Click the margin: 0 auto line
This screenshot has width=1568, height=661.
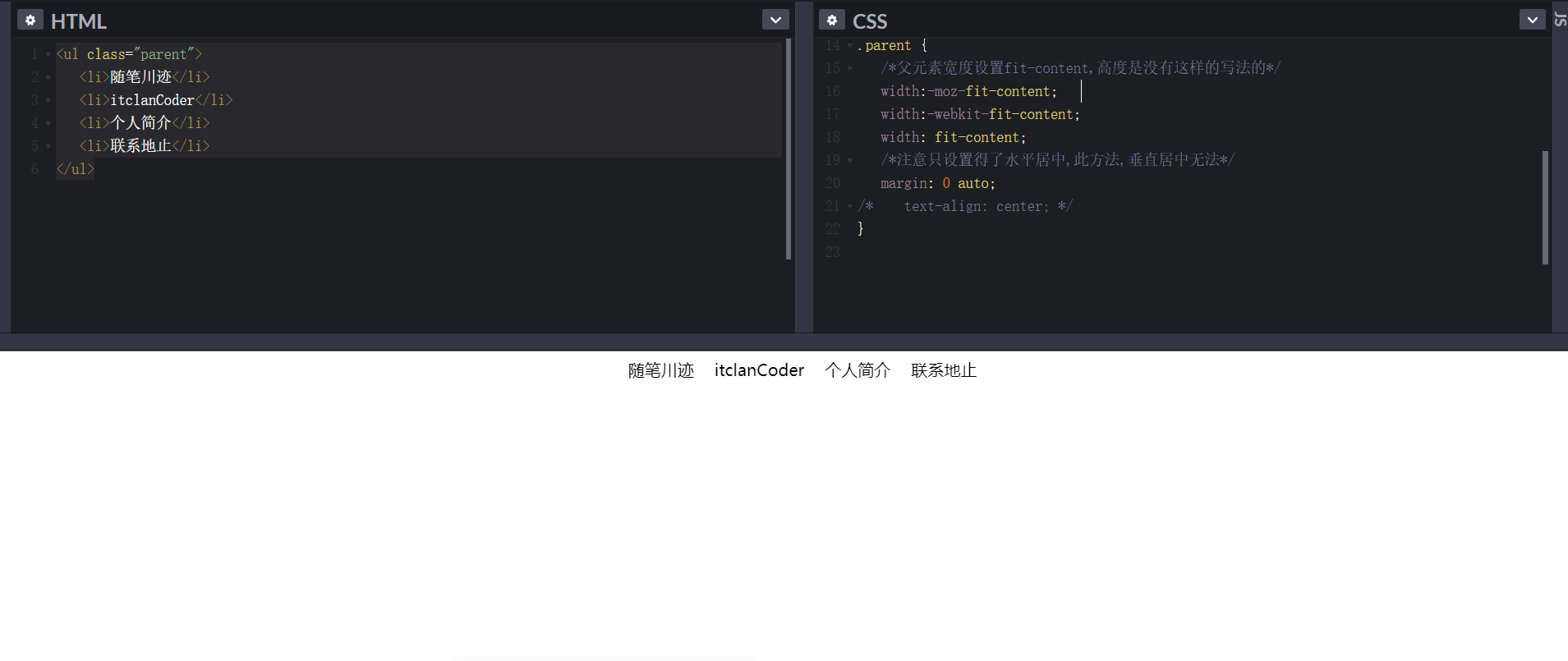[938, 184]
